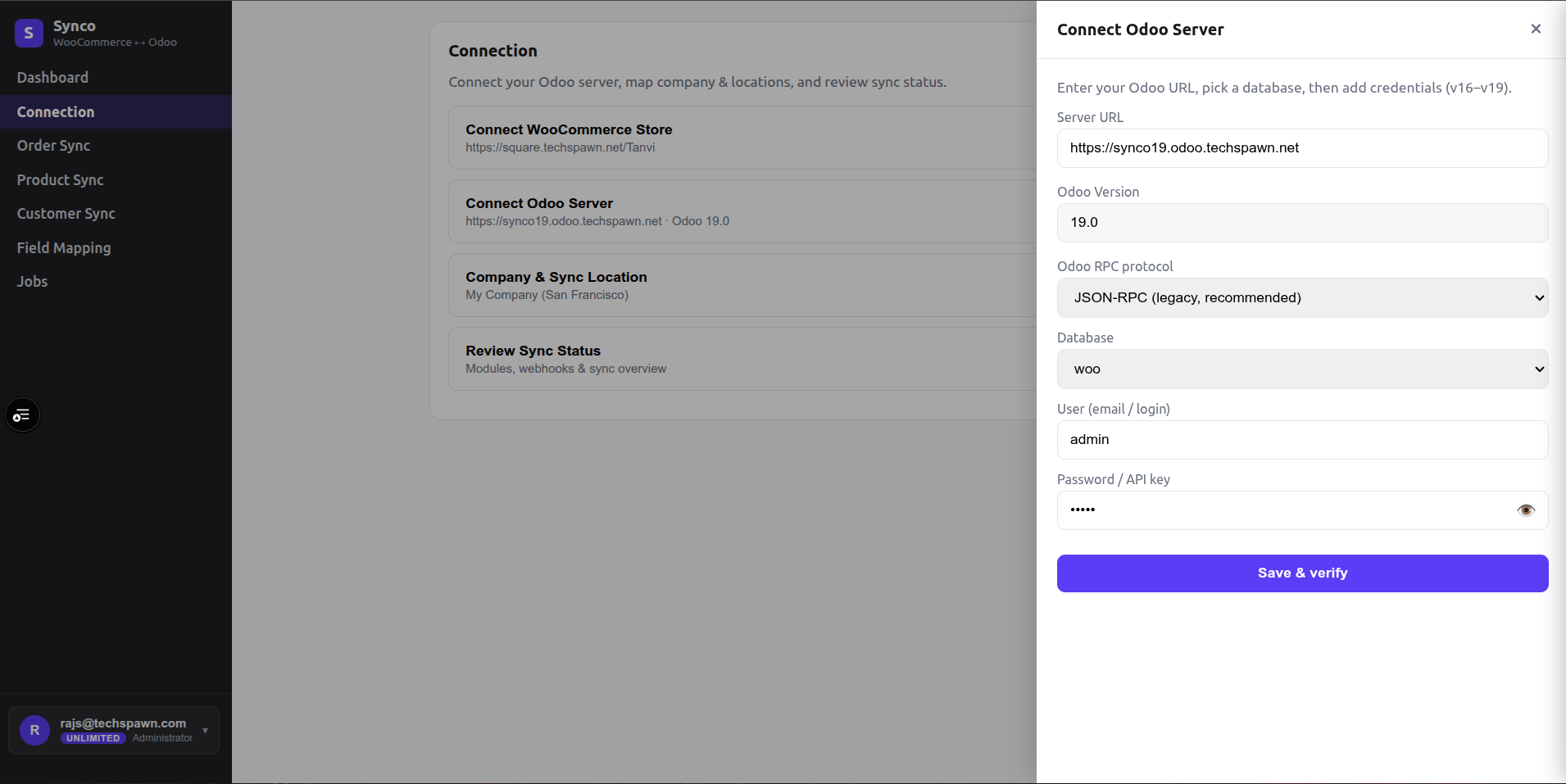1566x784 pixels.
Task: Click the Synco logo icon
Action: [x=29, y=33]
